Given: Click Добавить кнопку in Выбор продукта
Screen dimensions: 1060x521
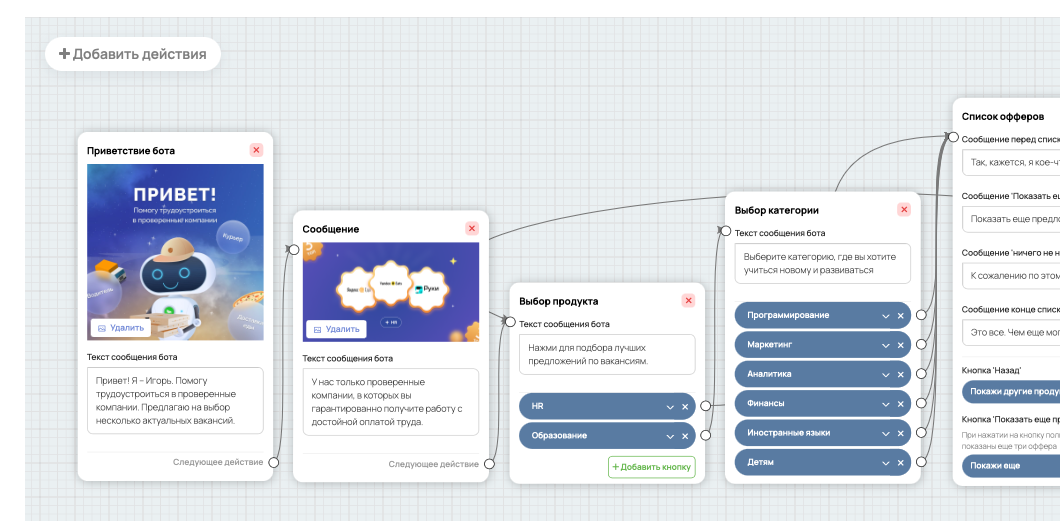Looking at the screenshot, I should (652, 467).
